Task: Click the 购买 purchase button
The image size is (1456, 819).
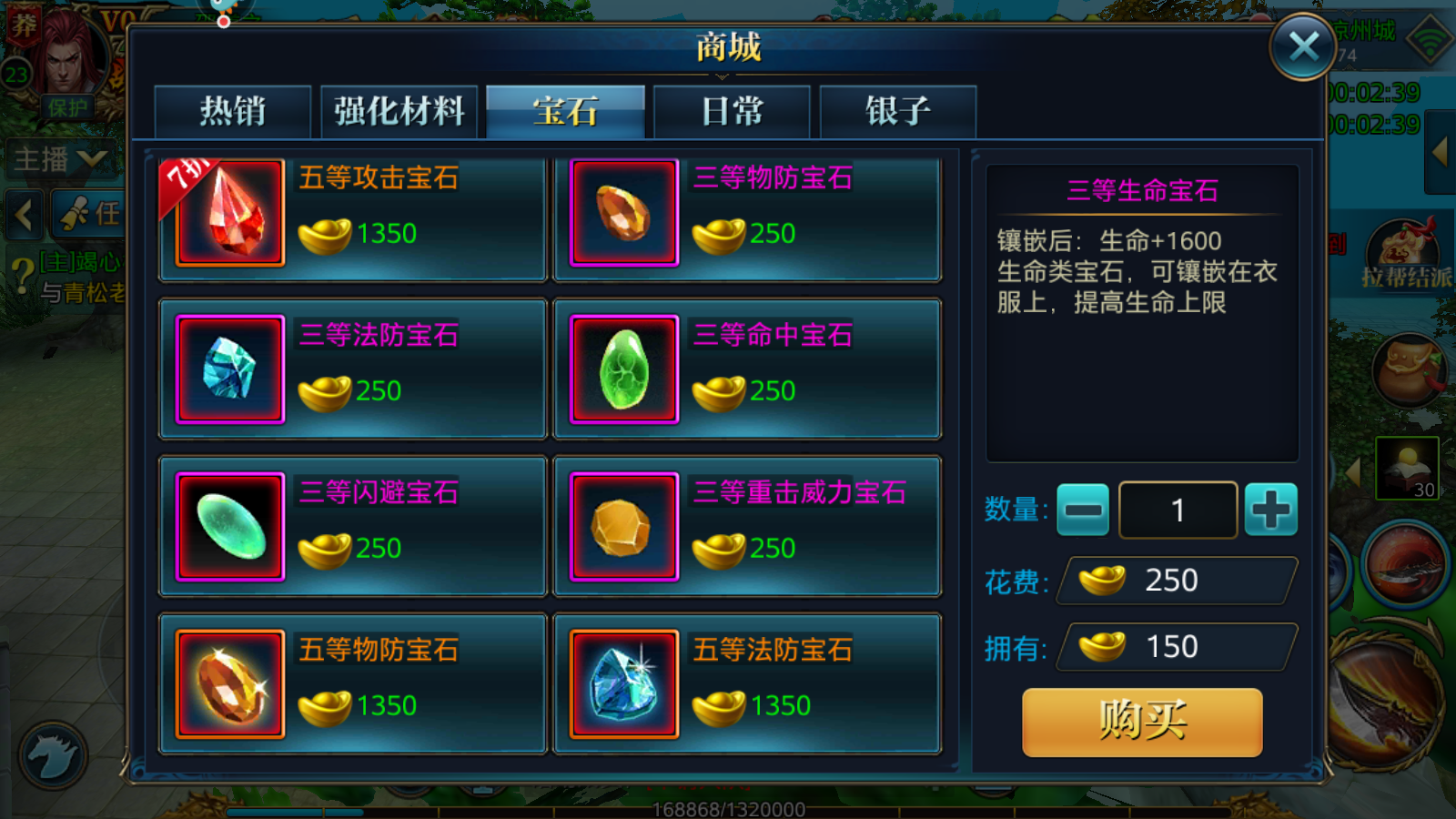Action: click(x=1142, y=722)
